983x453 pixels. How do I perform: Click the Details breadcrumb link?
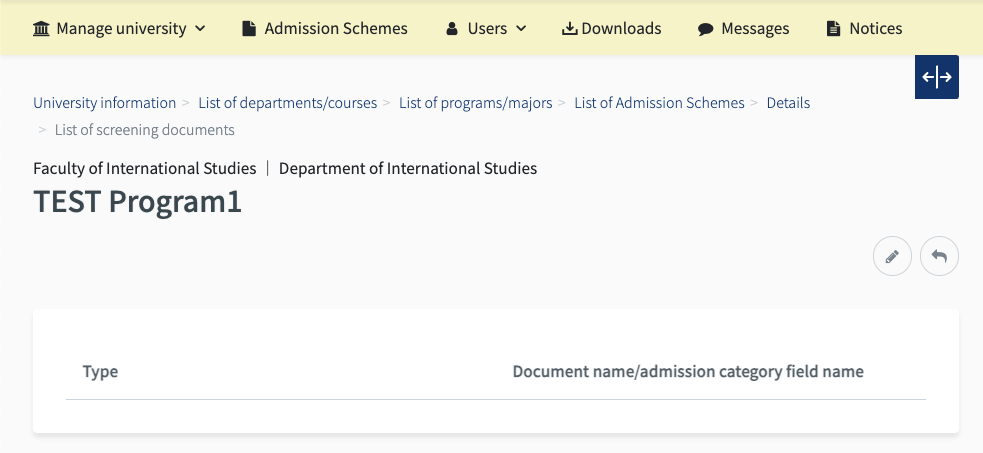pos(788,102)
